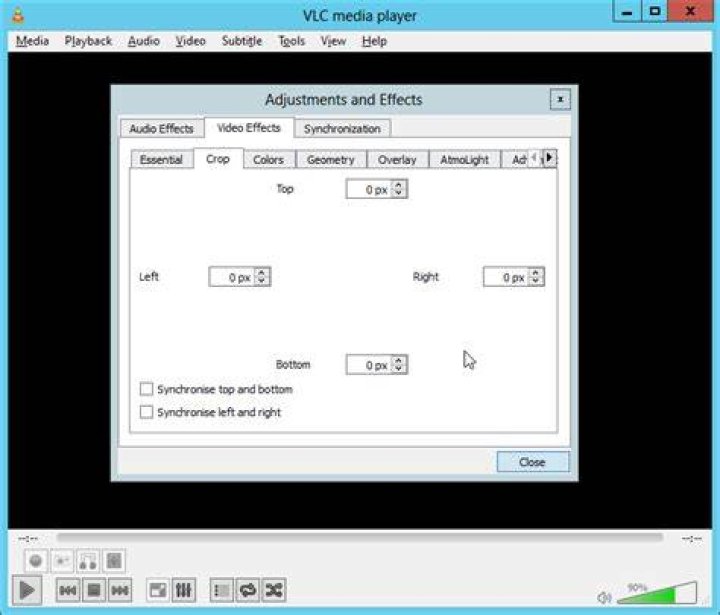Increase Bottom crop value

(x=399, y=361)
